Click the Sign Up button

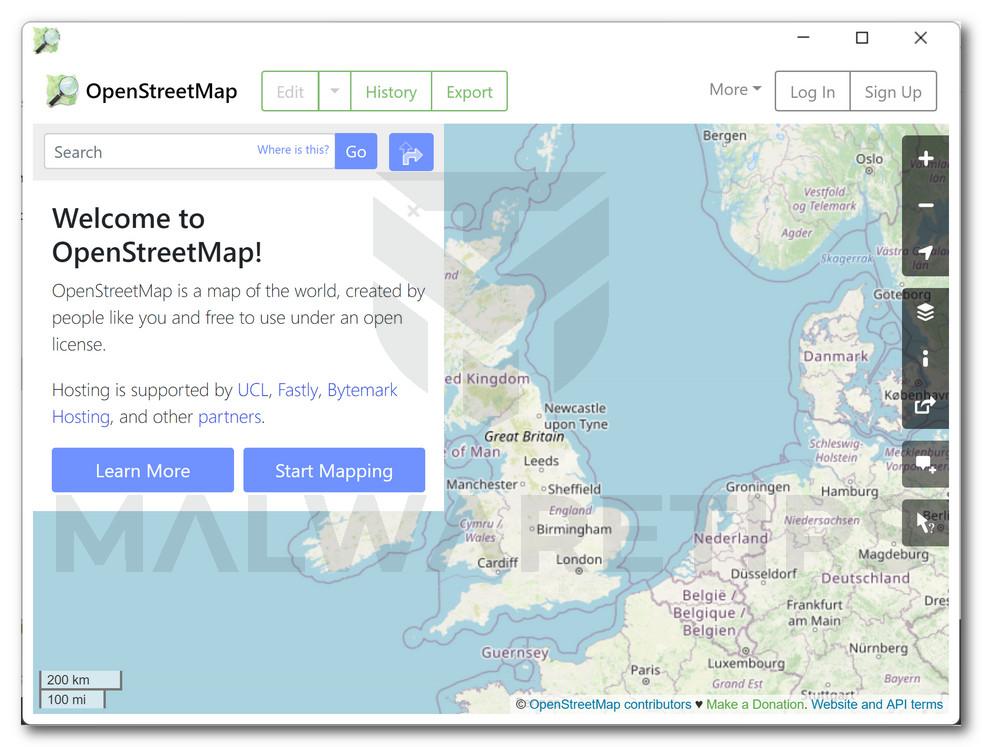[892, 91]
